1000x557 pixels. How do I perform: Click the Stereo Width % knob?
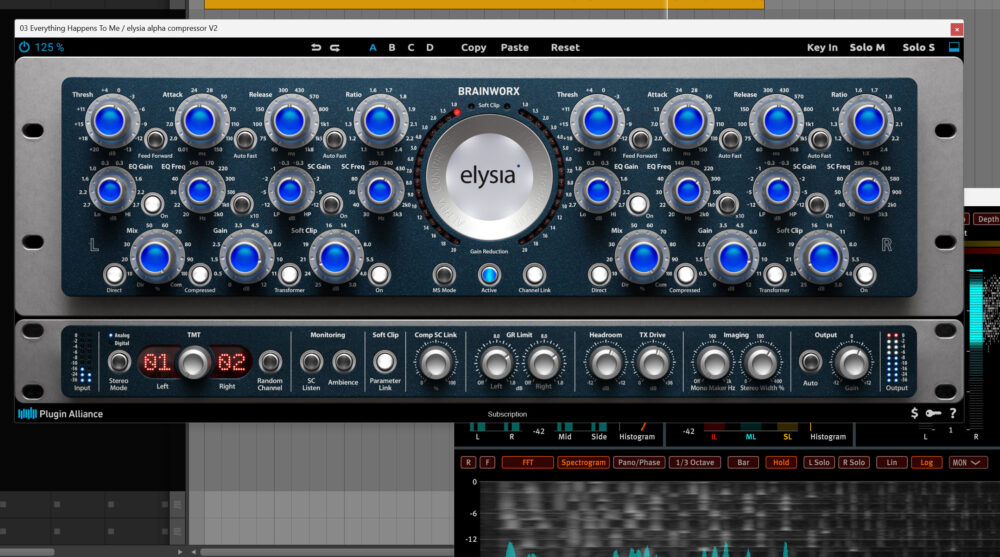(761, 363)
